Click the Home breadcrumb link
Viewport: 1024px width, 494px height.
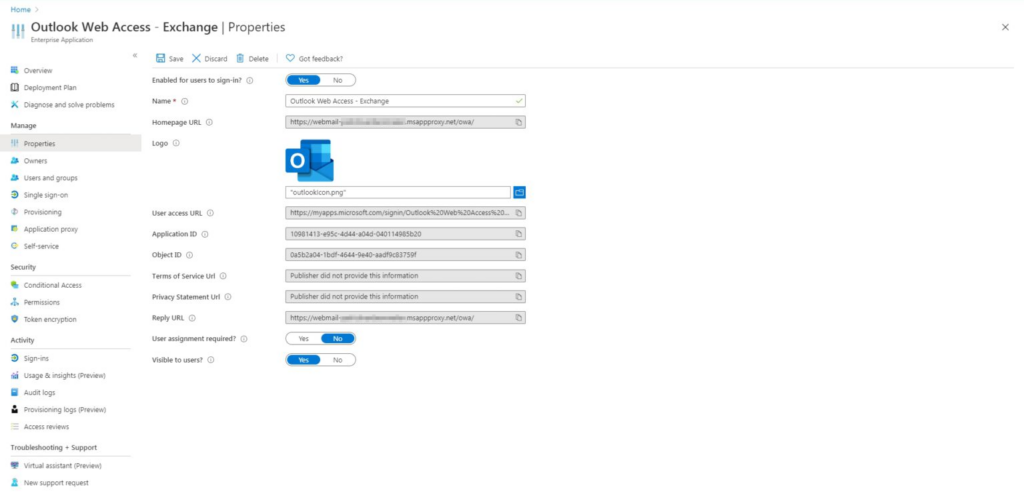[20, 10]
